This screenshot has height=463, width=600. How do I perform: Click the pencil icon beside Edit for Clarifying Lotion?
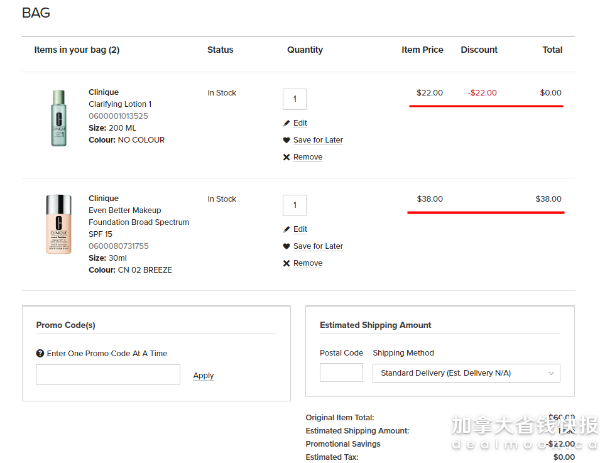point(286,123)
